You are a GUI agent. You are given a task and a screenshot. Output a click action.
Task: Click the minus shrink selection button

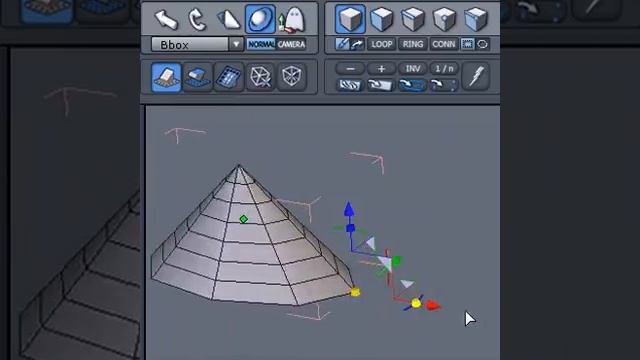(350, 69)
